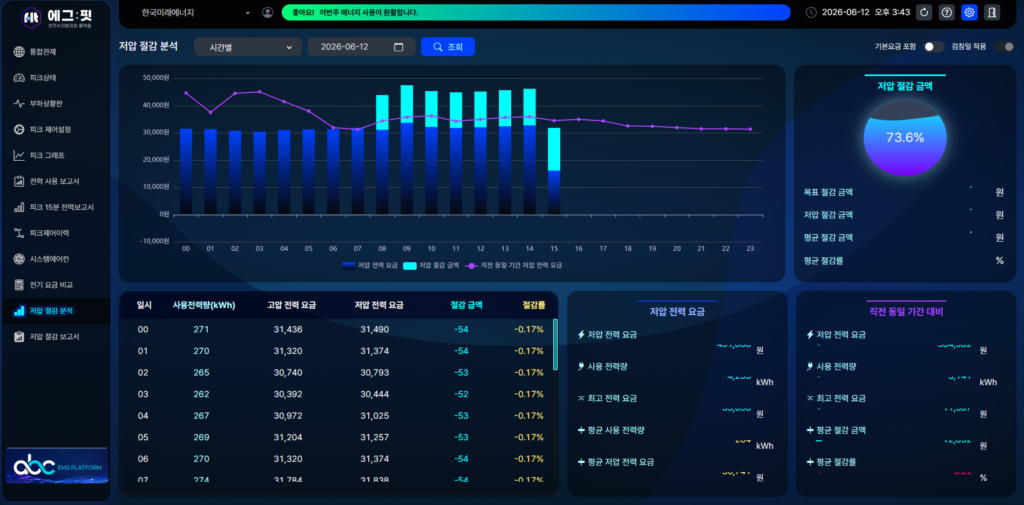Open the 시간별 period dropdown
This screenshot has height=505, width=1024.
click(x=248, y=47)
